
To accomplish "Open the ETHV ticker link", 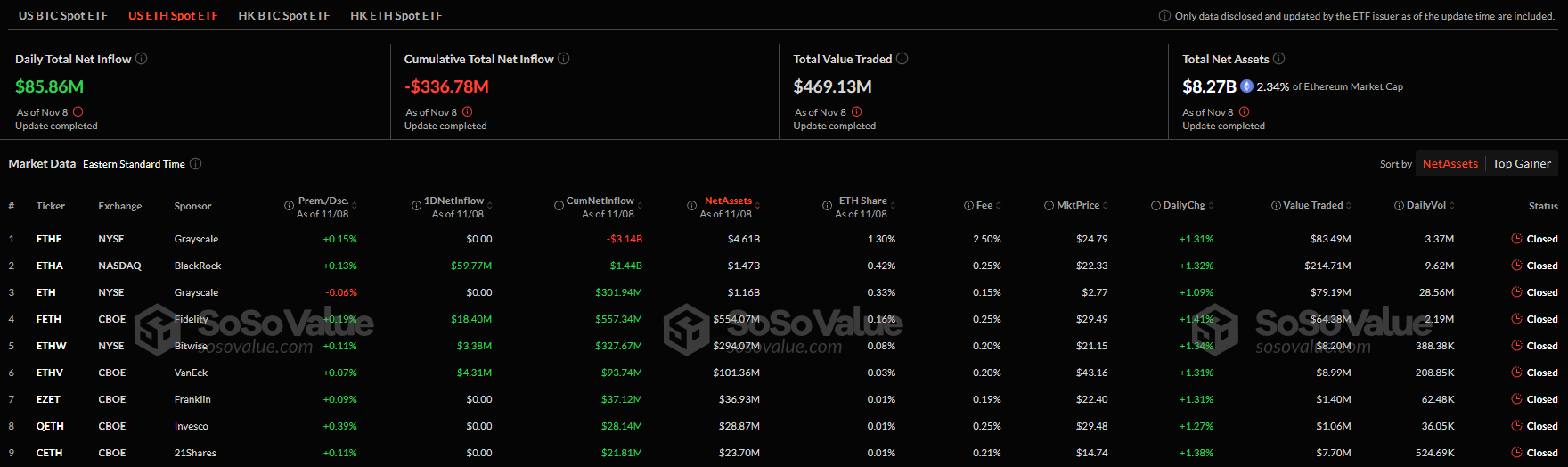I will 50,373.
